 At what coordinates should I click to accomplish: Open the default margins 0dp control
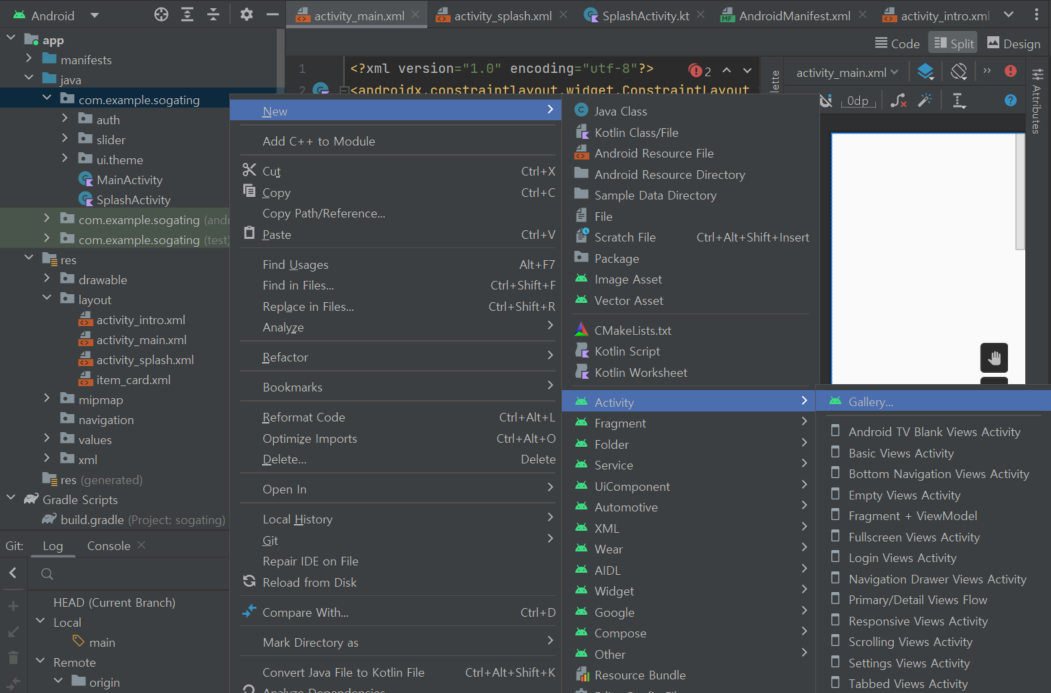pos(858,101)
